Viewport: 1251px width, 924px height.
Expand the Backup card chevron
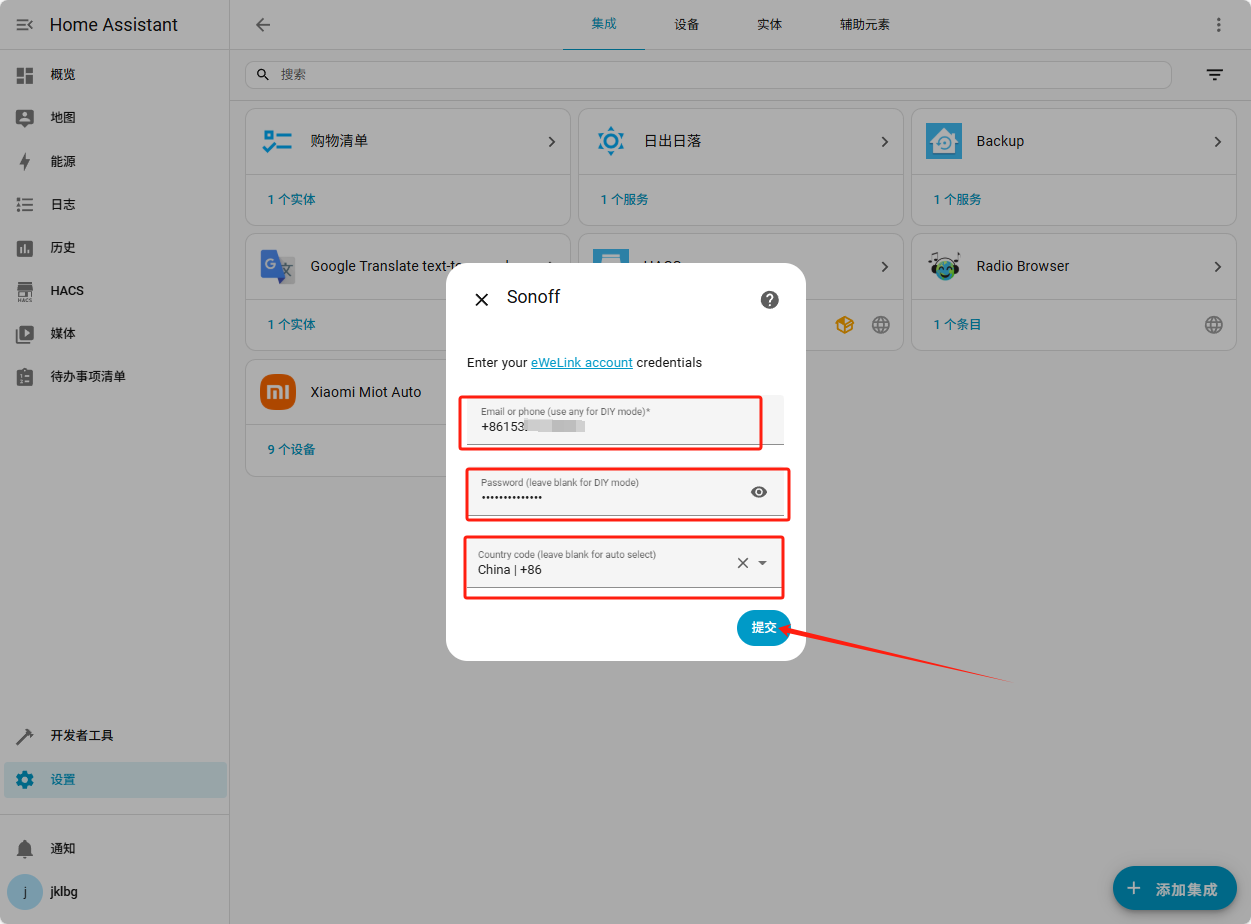1217,142
